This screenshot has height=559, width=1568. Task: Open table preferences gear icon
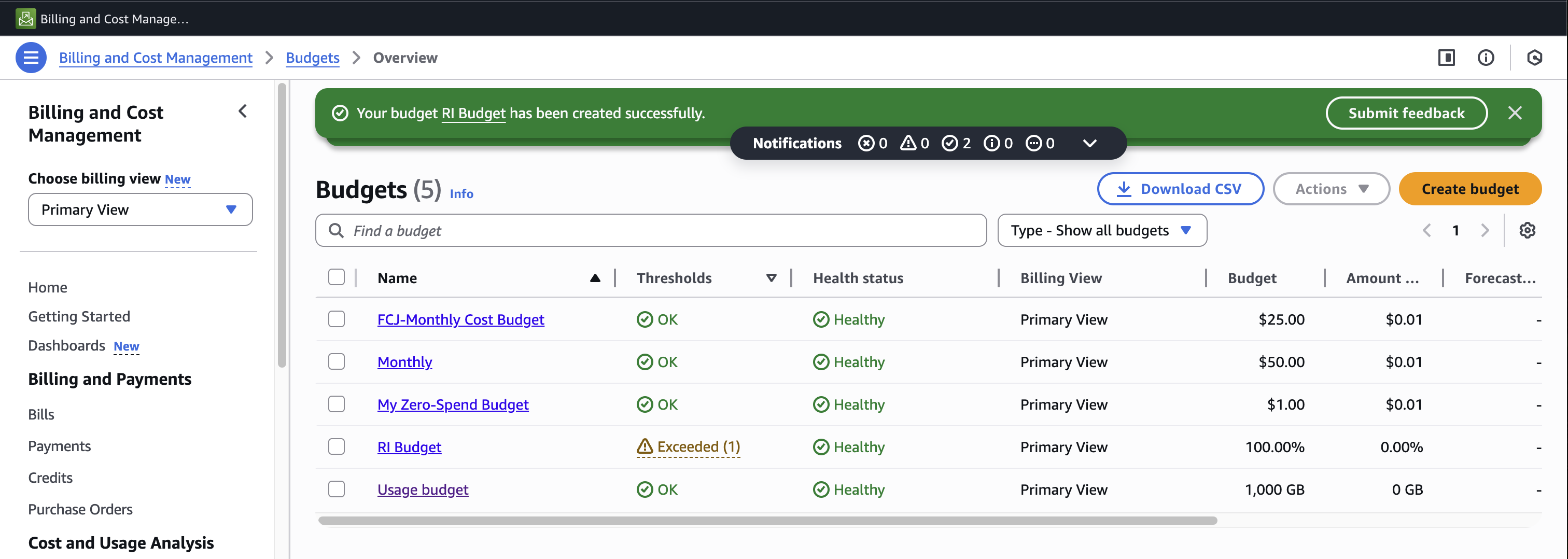point(1527,230)
